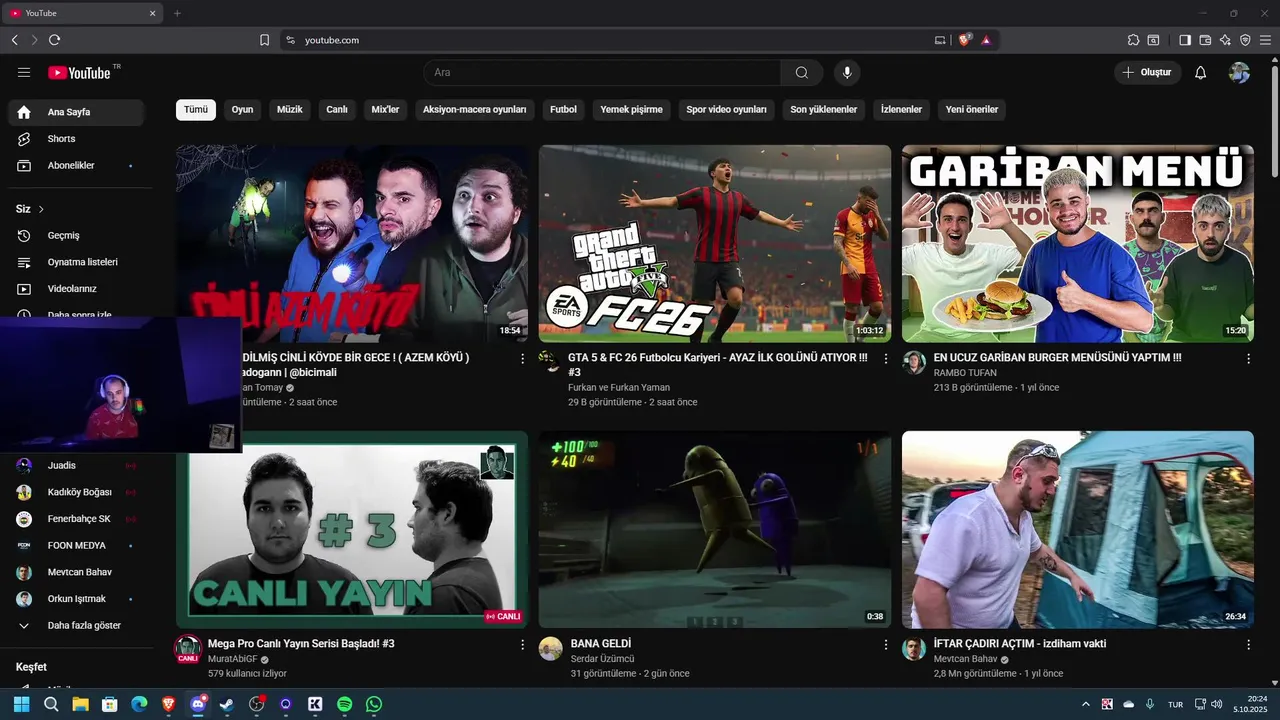Select the Yeni öneriler chip
Viewport: 1280px width, 720px height.
972,110
